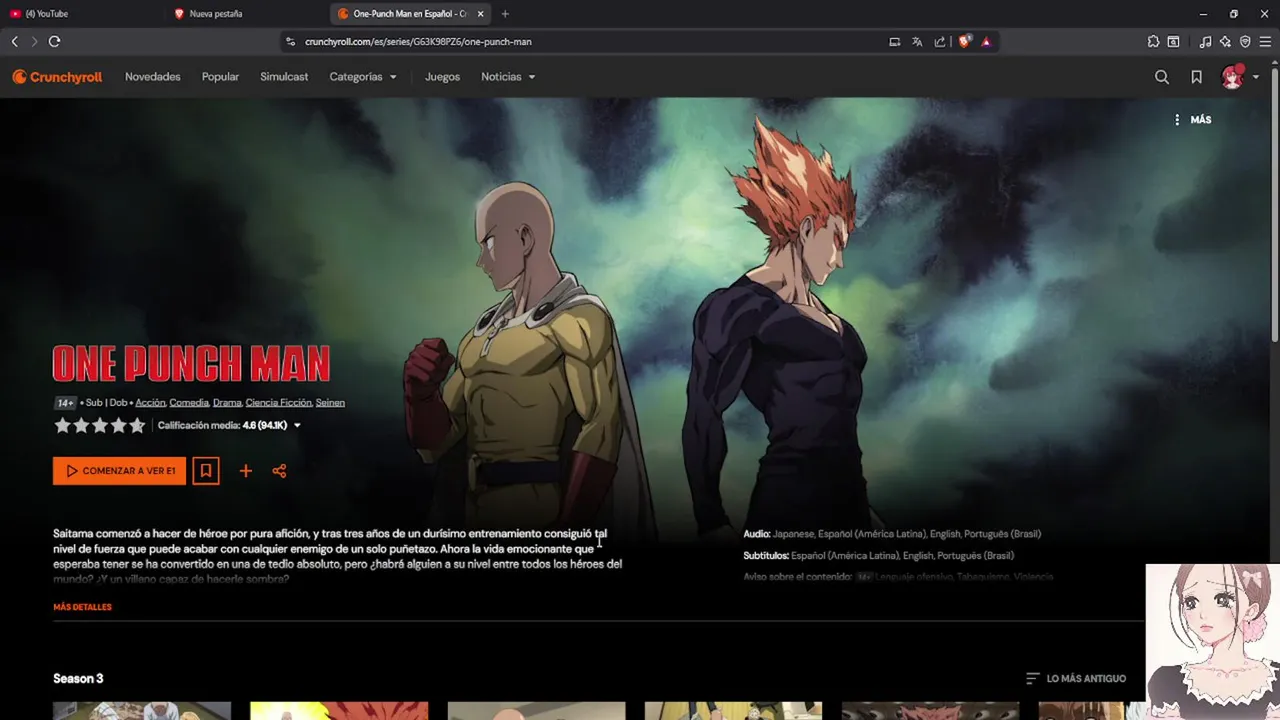Switch to the Nueva pestaña tab
This screenshot has height=720, width=1280.
pos(245,14)
